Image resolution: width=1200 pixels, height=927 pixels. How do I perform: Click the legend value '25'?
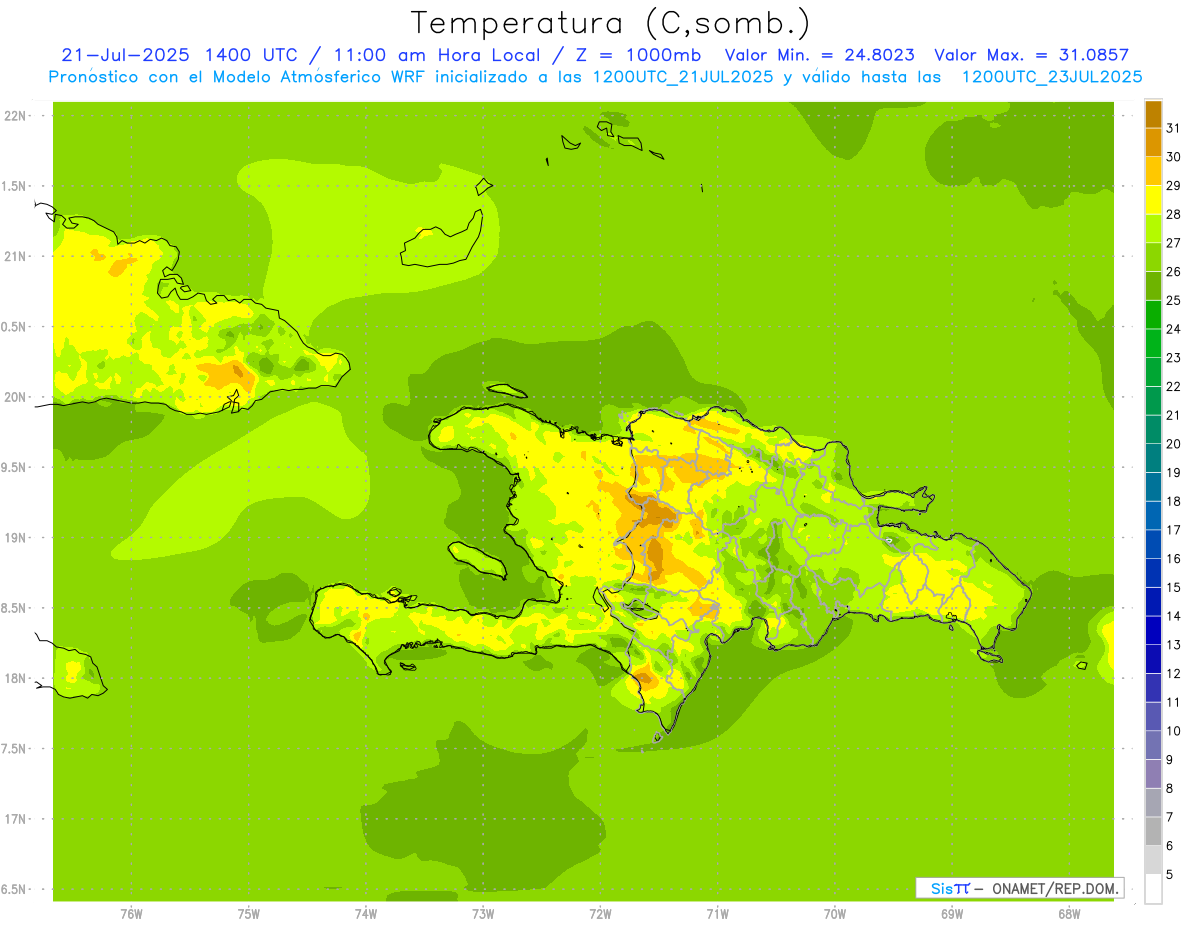pos(1174,300)
